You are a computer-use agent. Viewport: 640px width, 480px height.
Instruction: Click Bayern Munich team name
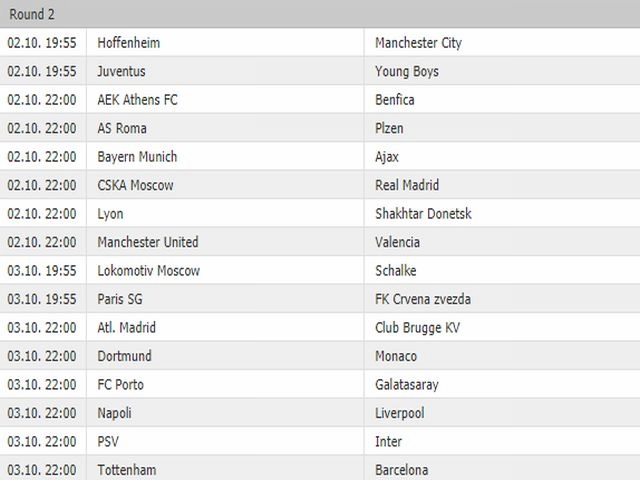coord(137,157)
